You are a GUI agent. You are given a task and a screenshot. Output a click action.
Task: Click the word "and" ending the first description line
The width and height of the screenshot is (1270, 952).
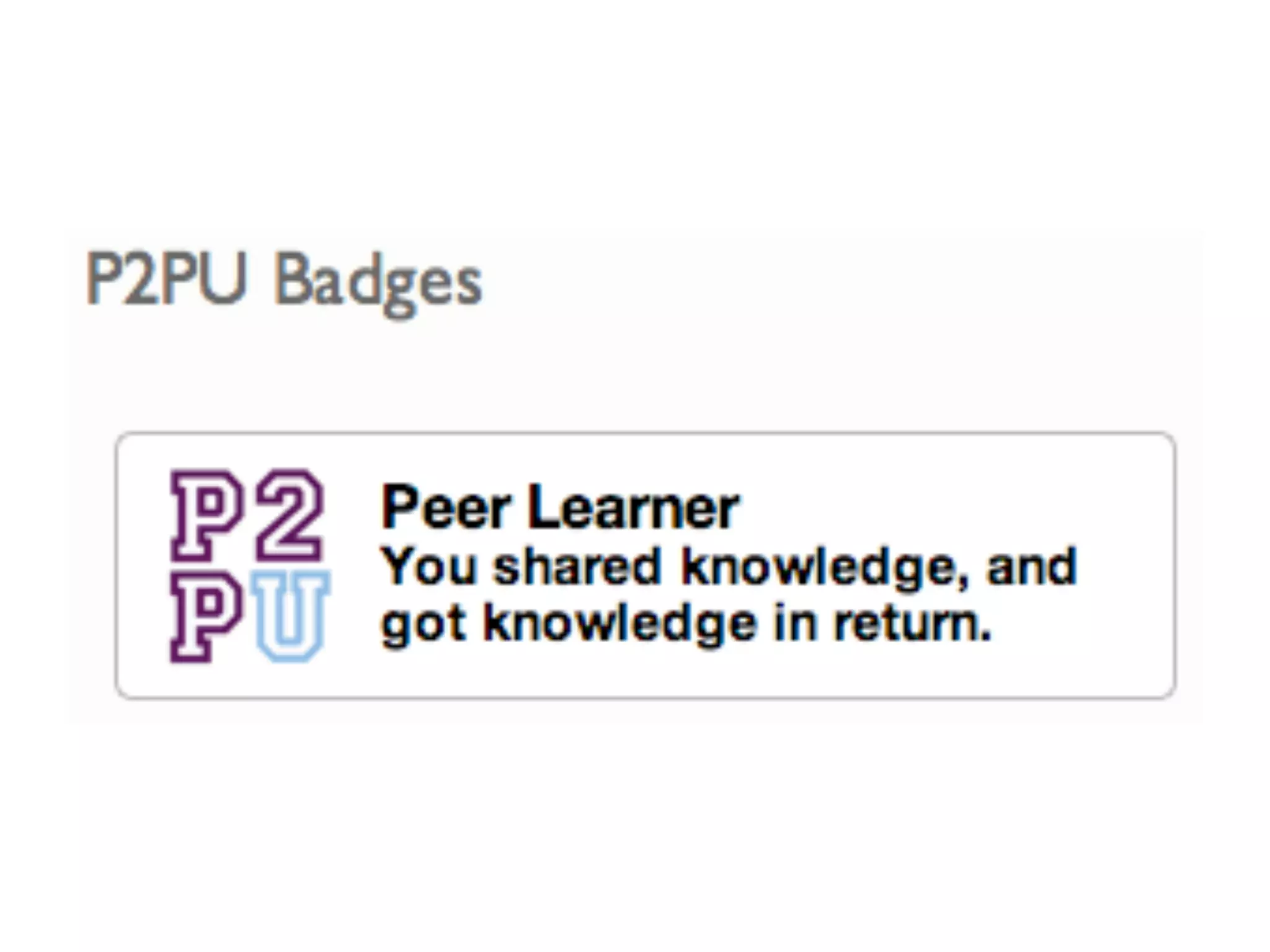1032,566
